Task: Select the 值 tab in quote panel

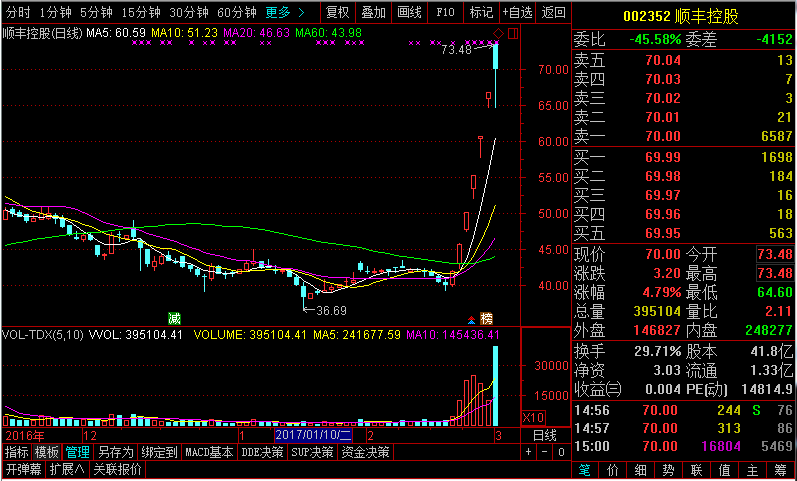Action: [x=724, y=470]
